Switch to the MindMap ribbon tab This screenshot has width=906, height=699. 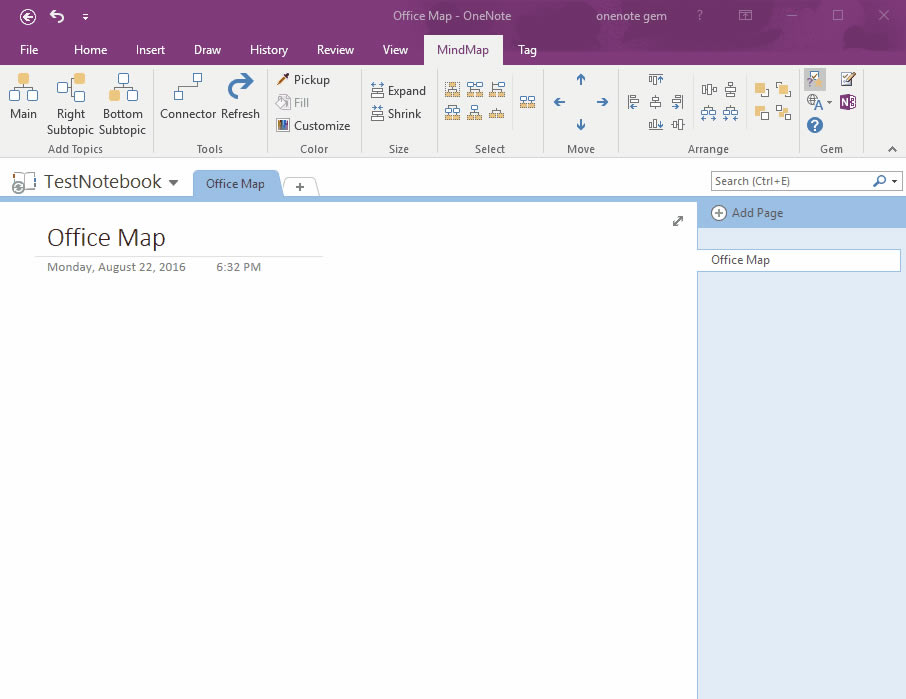[x=463, y=49]
